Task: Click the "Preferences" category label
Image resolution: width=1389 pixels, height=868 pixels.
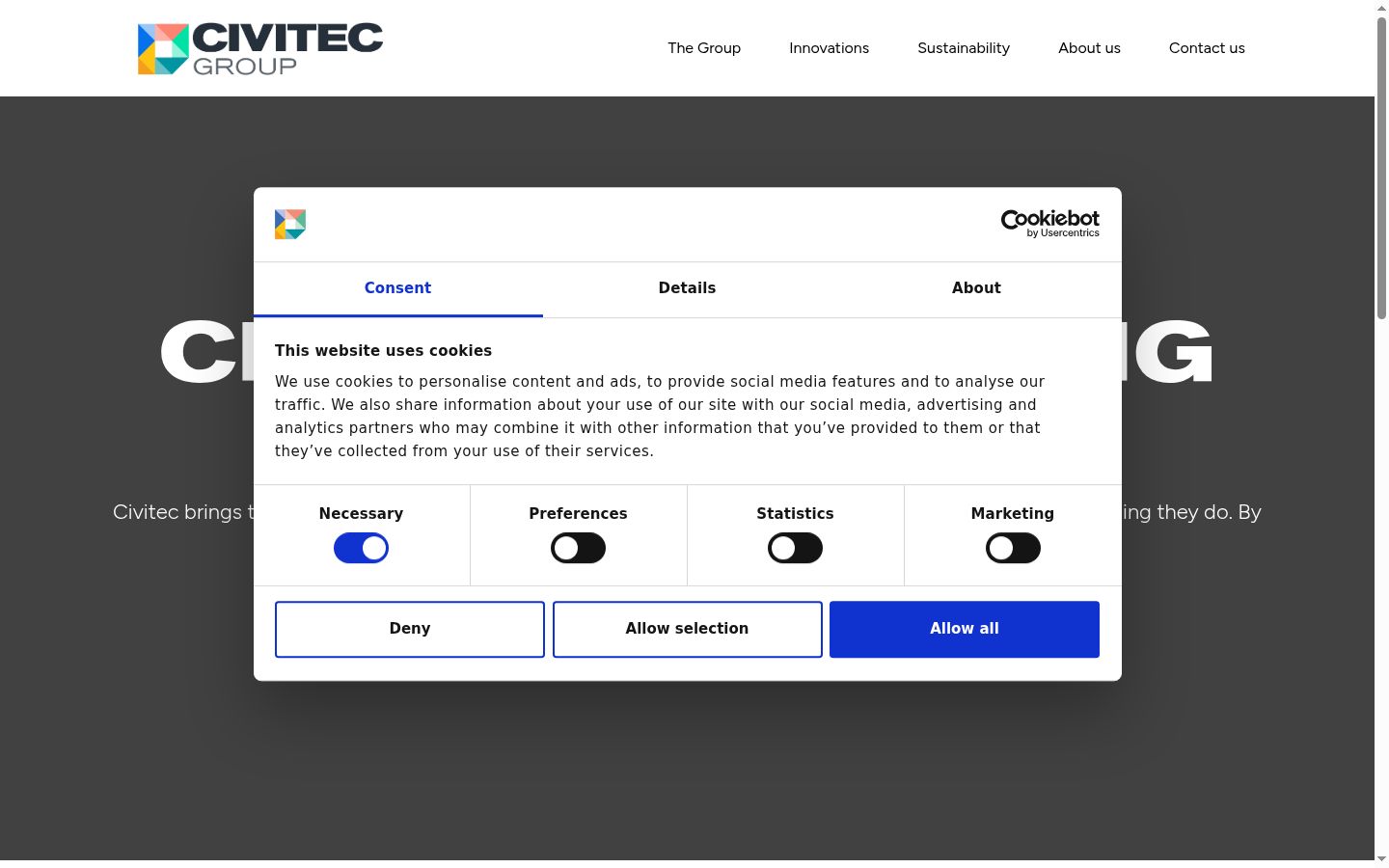Action: click(578, 514)
